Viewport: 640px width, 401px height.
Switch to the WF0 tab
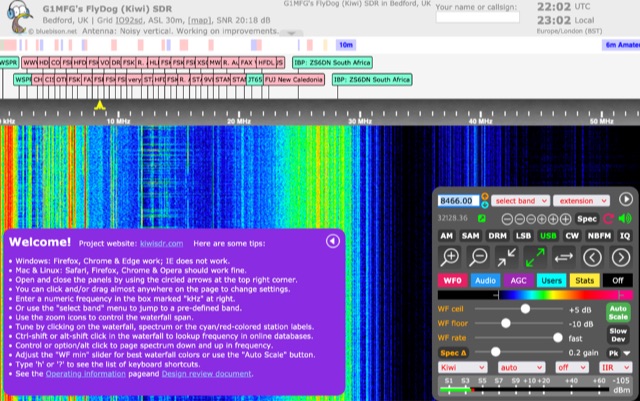pos(452,281)
